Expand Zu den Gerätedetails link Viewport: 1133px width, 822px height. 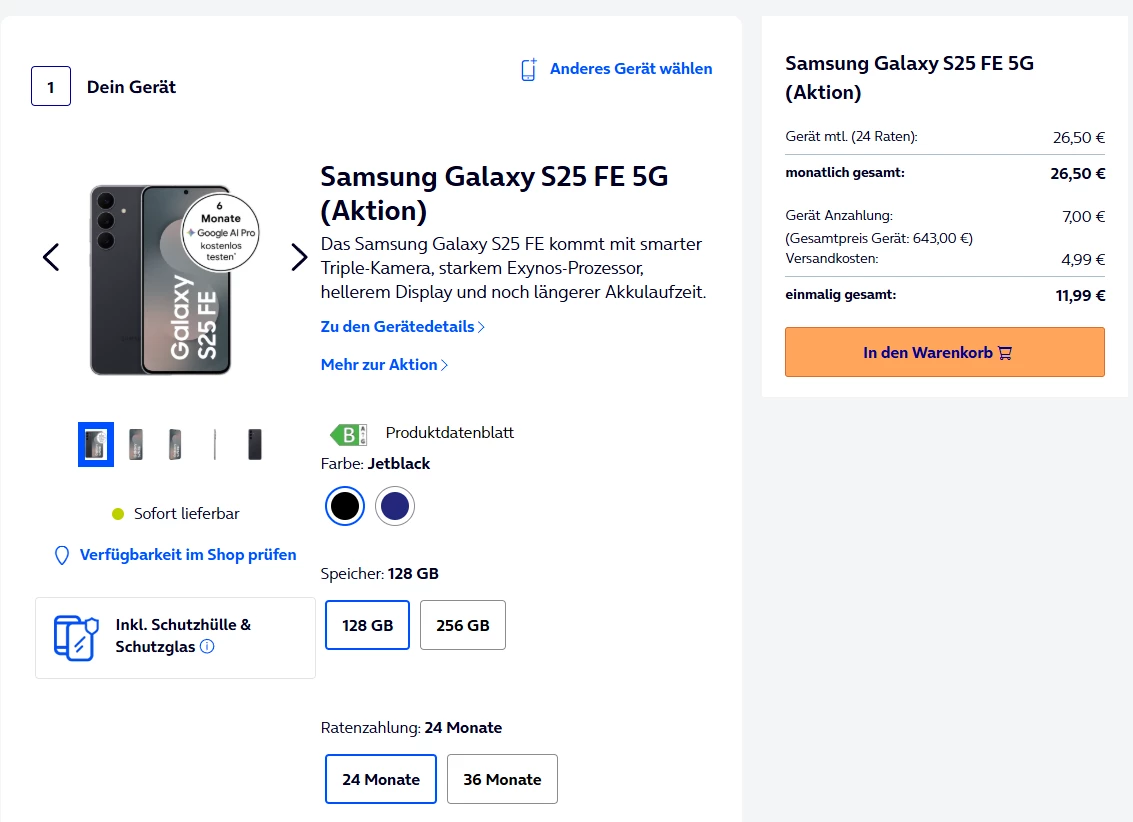(402, 327)
